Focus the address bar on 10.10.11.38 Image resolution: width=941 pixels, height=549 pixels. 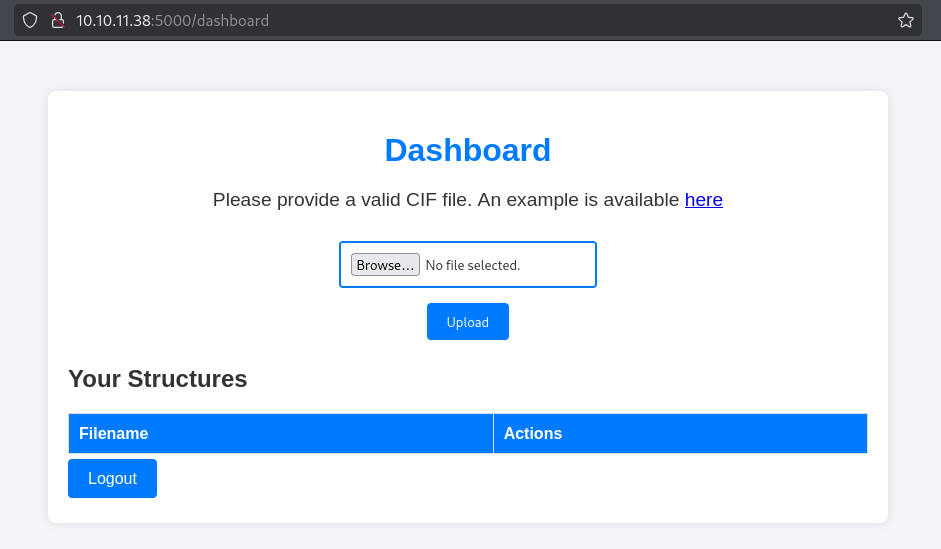113,20
